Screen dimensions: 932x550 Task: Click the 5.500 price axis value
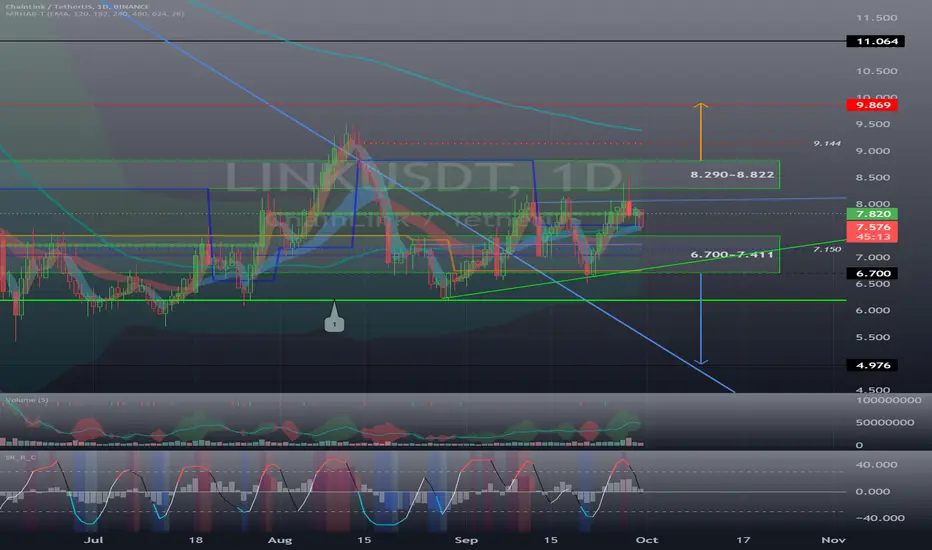pyautogui.click(x=873, y=337)
